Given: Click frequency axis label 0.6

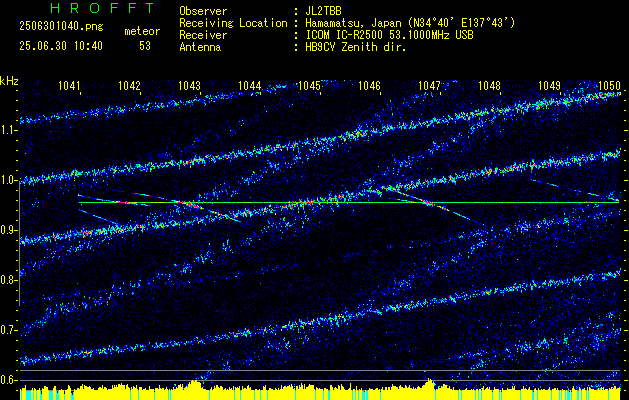Looking at the screenshot, I should (8, 380).
